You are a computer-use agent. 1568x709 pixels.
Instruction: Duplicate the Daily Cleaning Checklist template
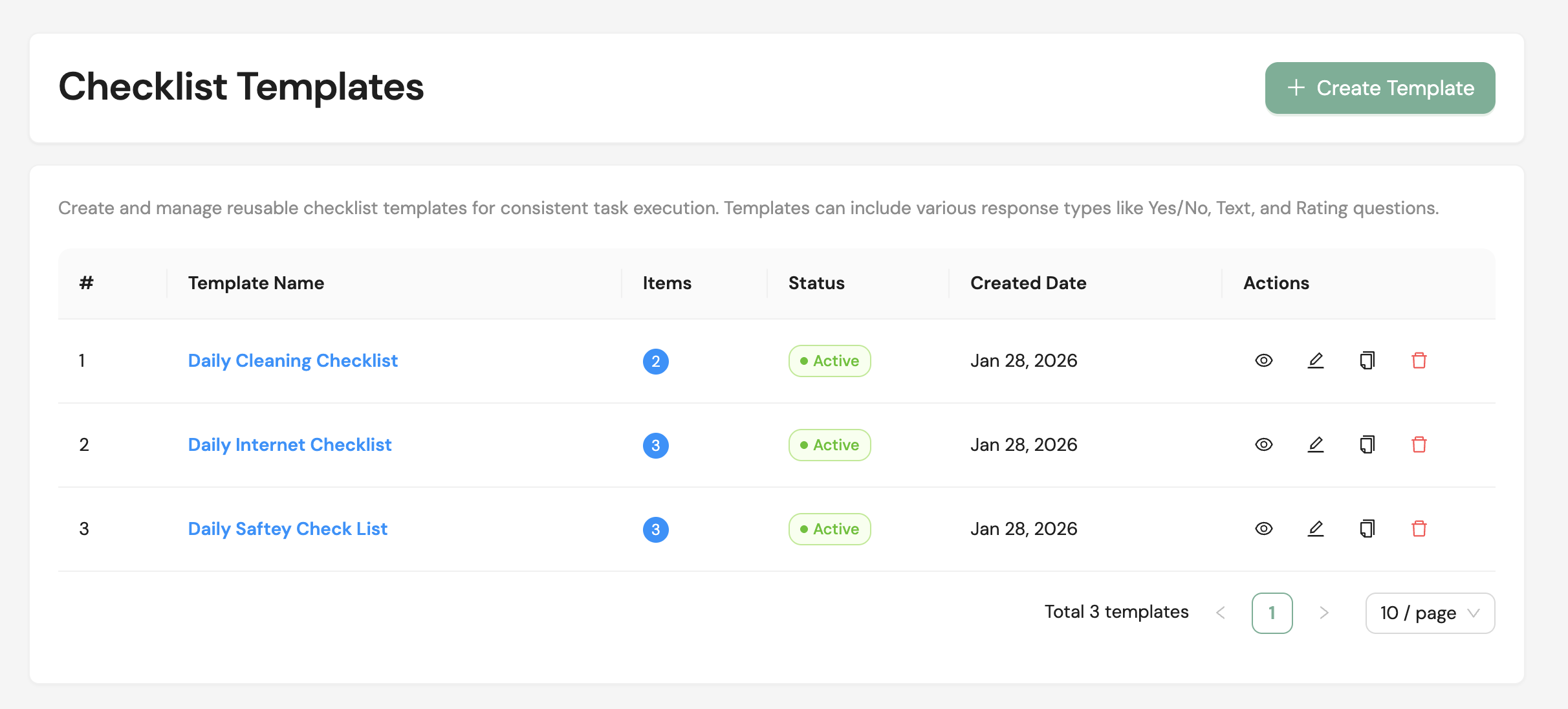[1367, 360]
